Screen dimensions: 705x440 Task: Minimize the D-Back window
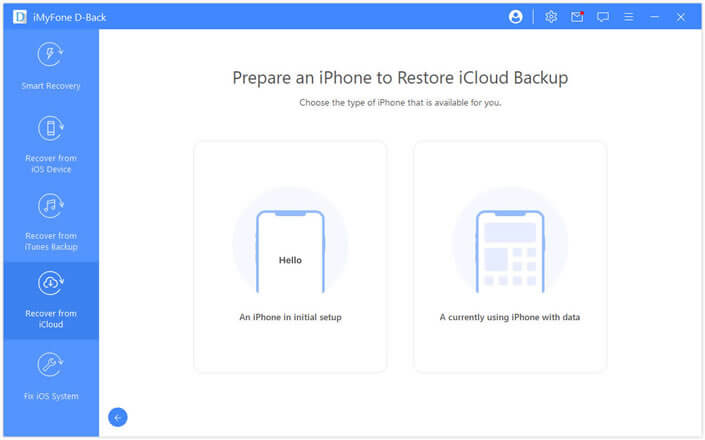[x=655, y=17]
